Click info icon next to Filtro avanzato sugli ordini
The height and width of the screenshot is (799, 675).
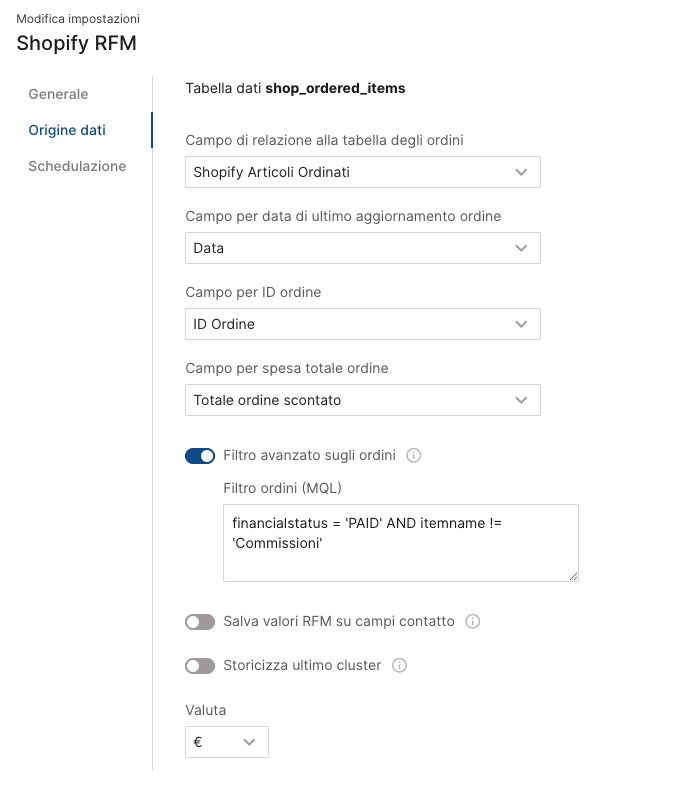point(414,456)
